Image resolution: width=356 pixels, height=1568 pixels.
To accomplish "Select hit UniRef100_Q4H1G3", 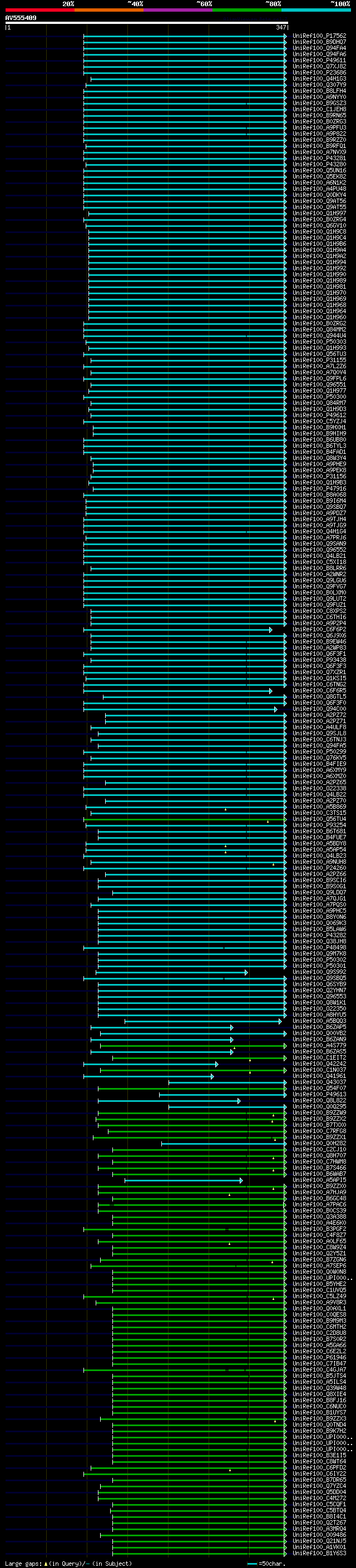I will (319, 78).
